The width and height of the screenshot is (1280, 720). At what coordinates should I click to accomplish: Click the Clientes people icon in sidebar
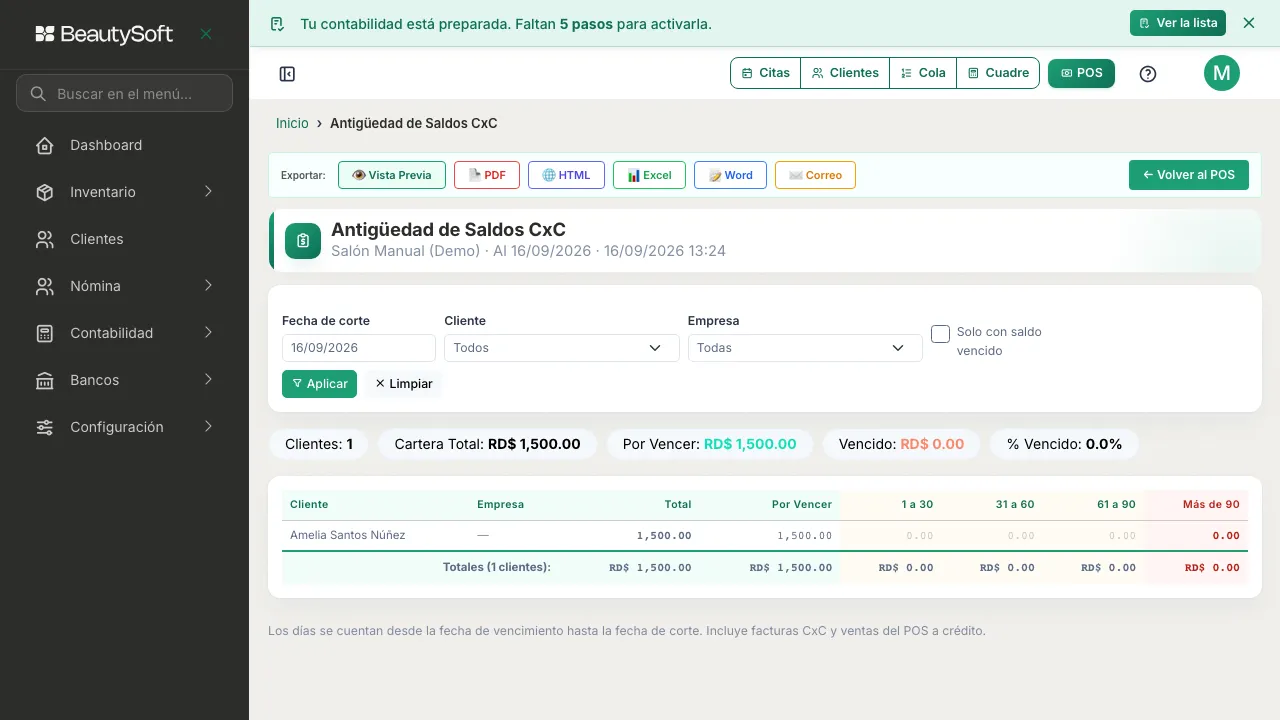click(45, 239)
